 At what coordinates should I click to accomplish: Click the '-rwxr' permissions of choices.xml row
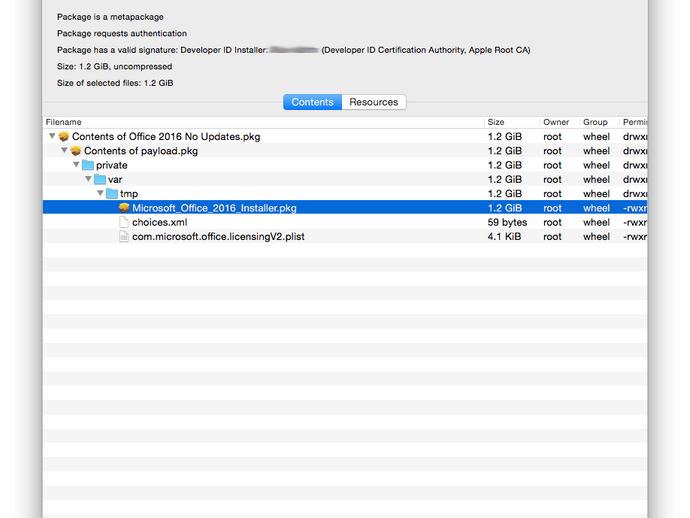click(x=635, y=222)
